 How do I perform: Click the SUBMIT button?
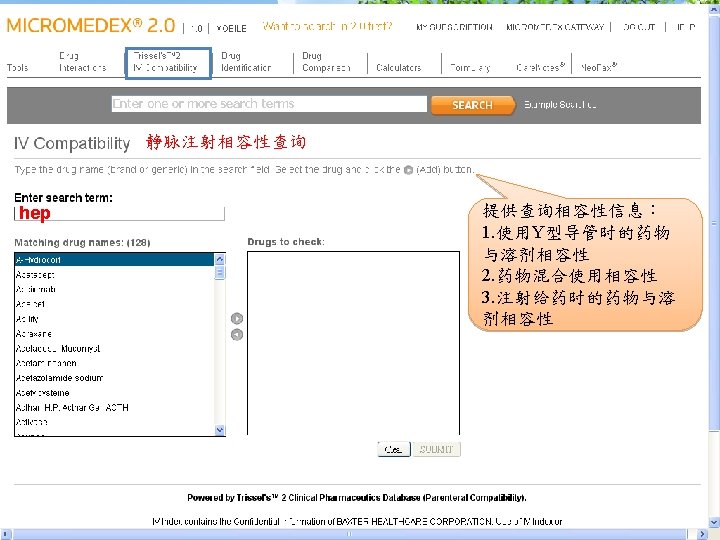436,449
